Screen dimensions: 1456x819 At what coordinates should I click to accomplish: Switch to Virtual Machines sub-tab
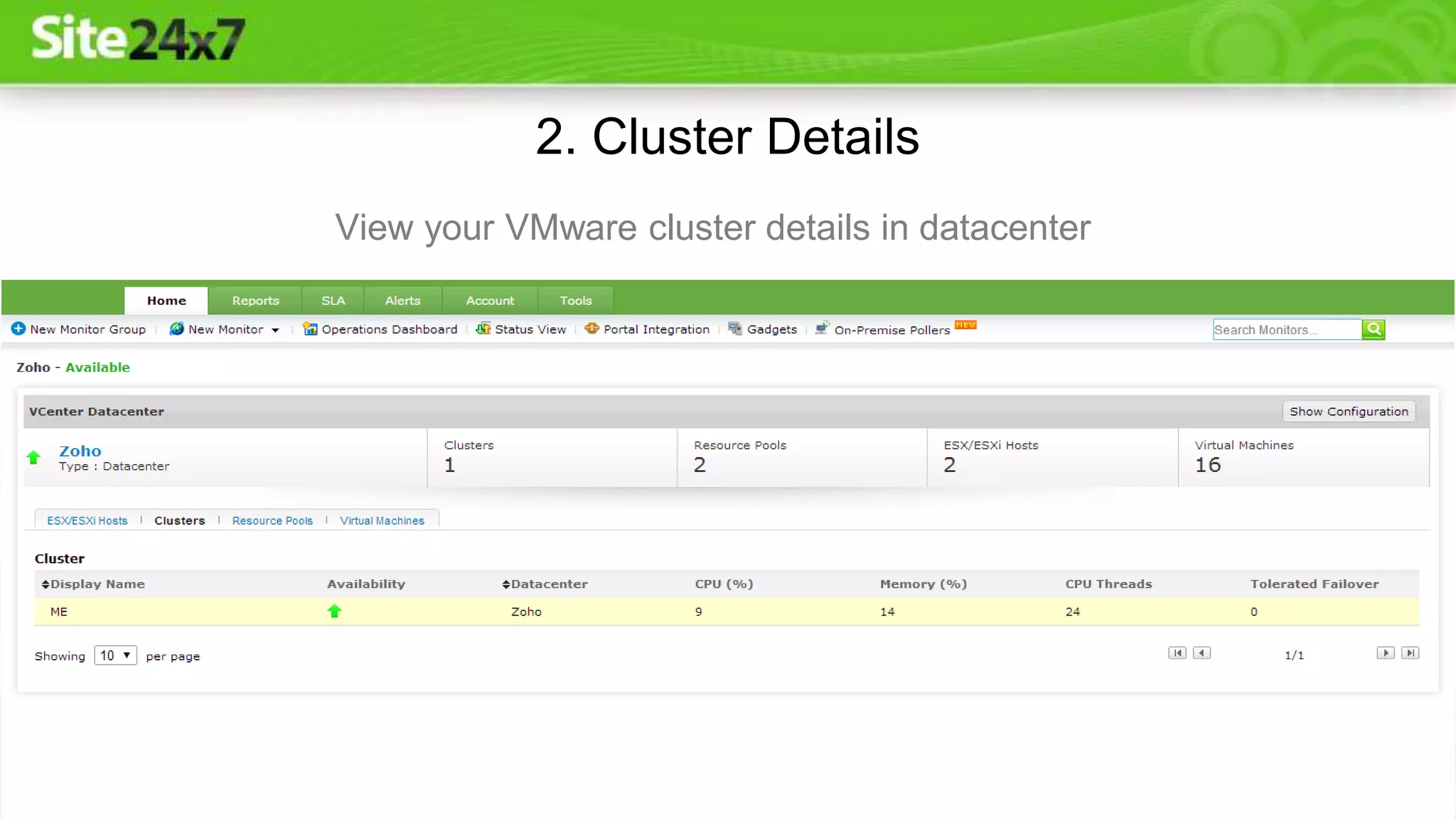382,520
